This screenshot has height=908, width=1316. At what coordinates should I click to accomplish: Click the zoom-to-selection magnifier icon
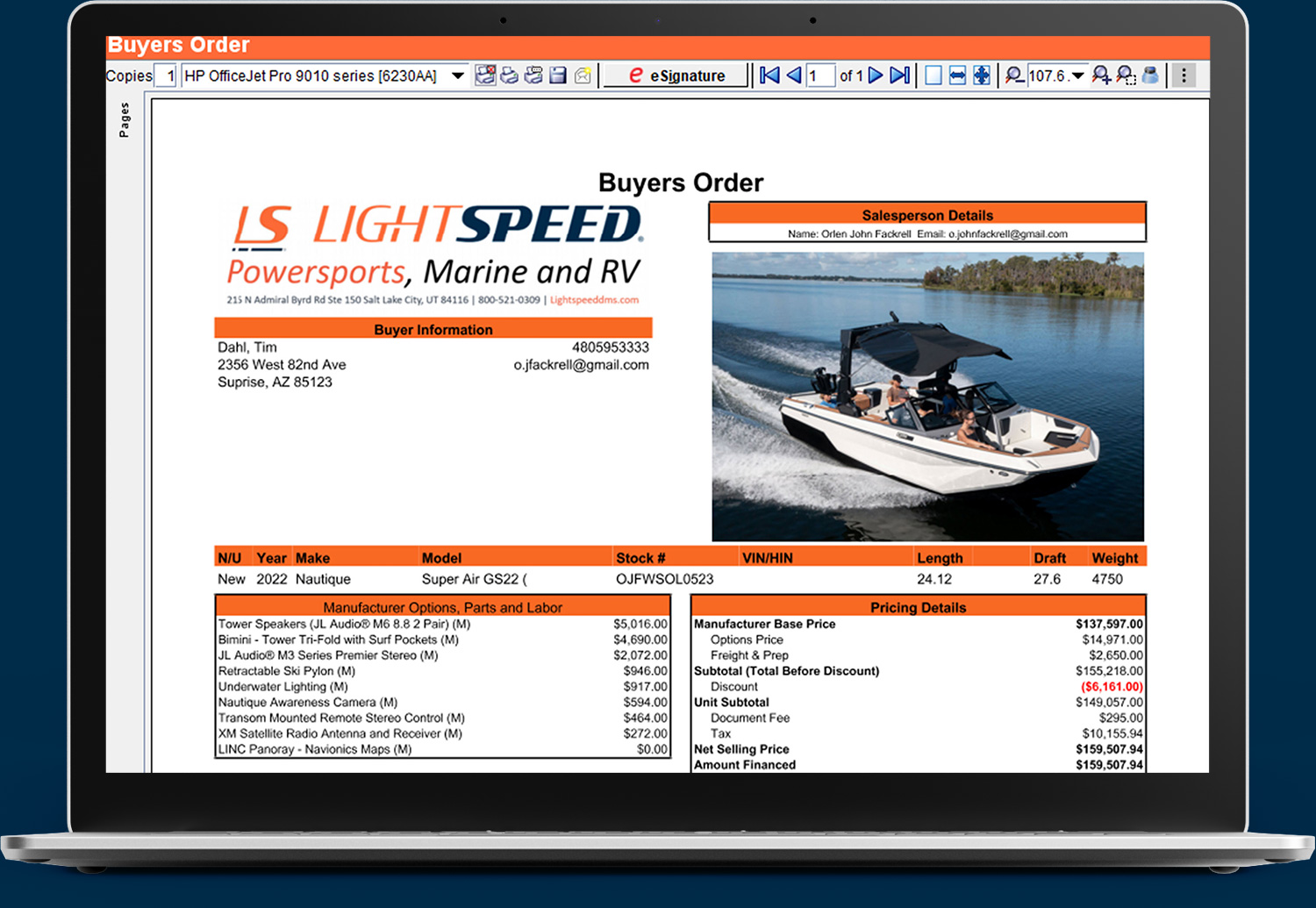(1126, 75)
